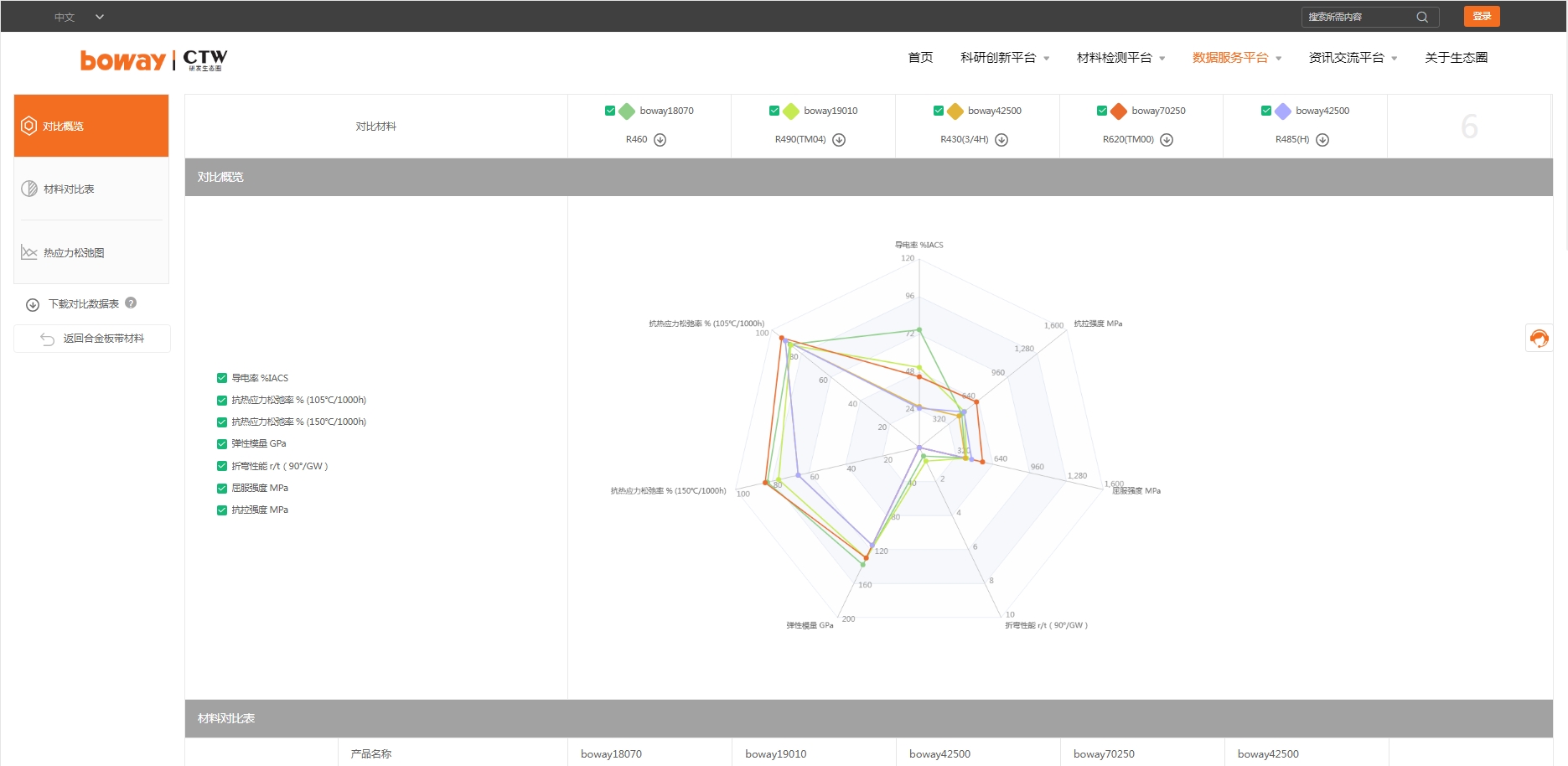Click the 材料对比表 sidebar icon
The image size is (1568, 766).
coord(29,189)
